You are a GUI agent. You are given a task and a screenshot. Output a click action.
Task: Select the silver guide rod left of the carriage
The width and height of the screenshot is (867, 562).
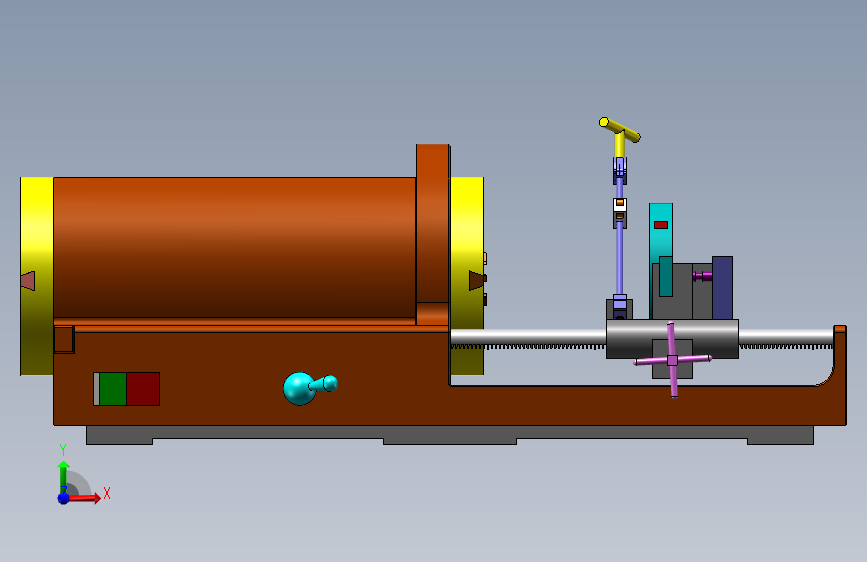click(528, 337)
